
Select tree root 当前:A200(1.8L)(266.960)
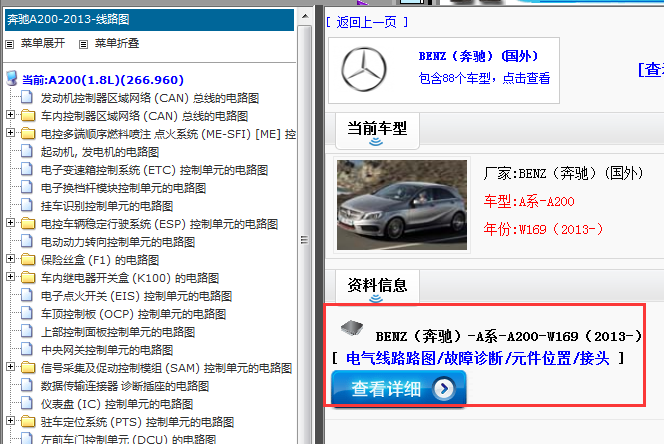pos(103,80)
